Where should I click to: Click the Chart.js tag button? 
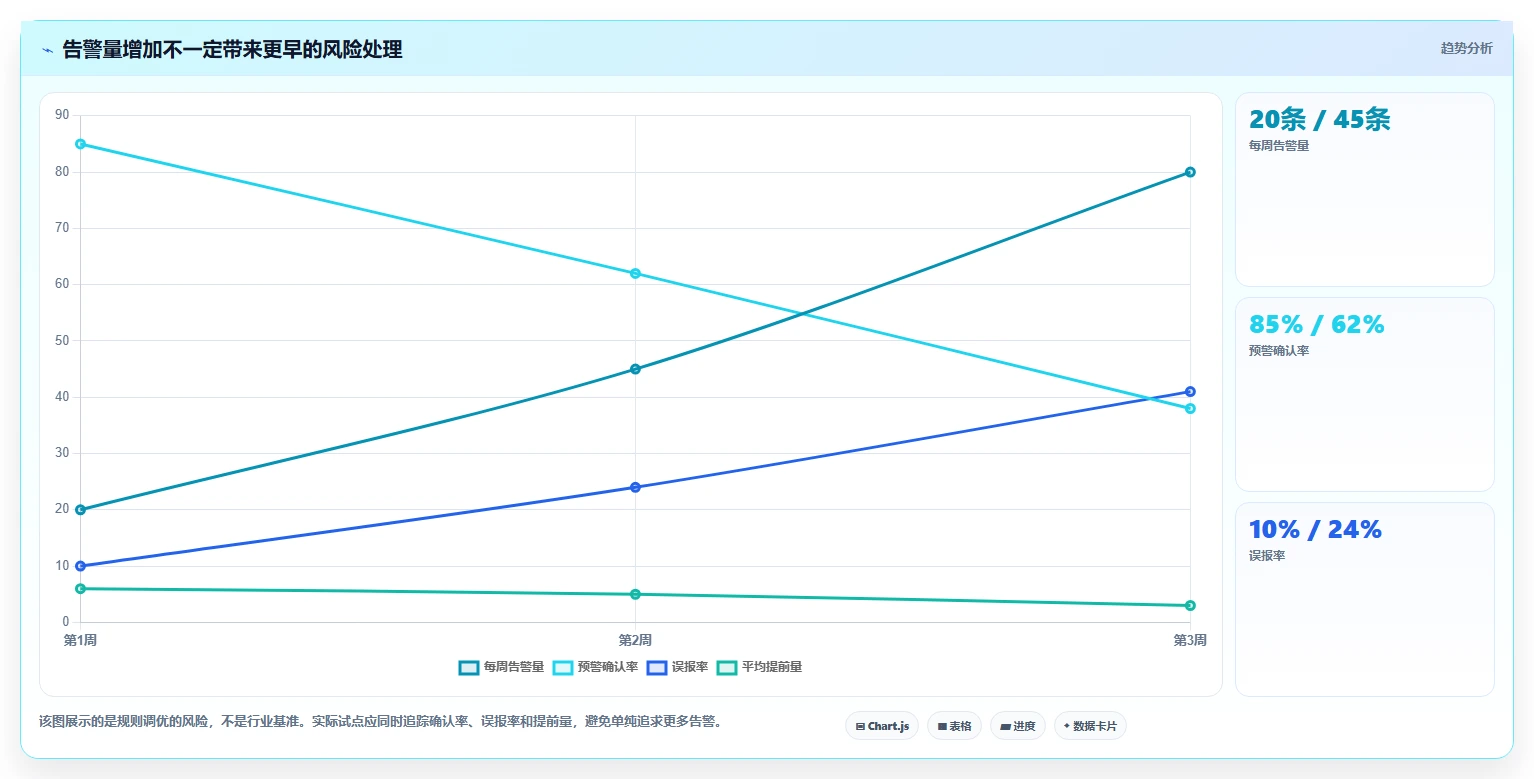pos(882,726)
